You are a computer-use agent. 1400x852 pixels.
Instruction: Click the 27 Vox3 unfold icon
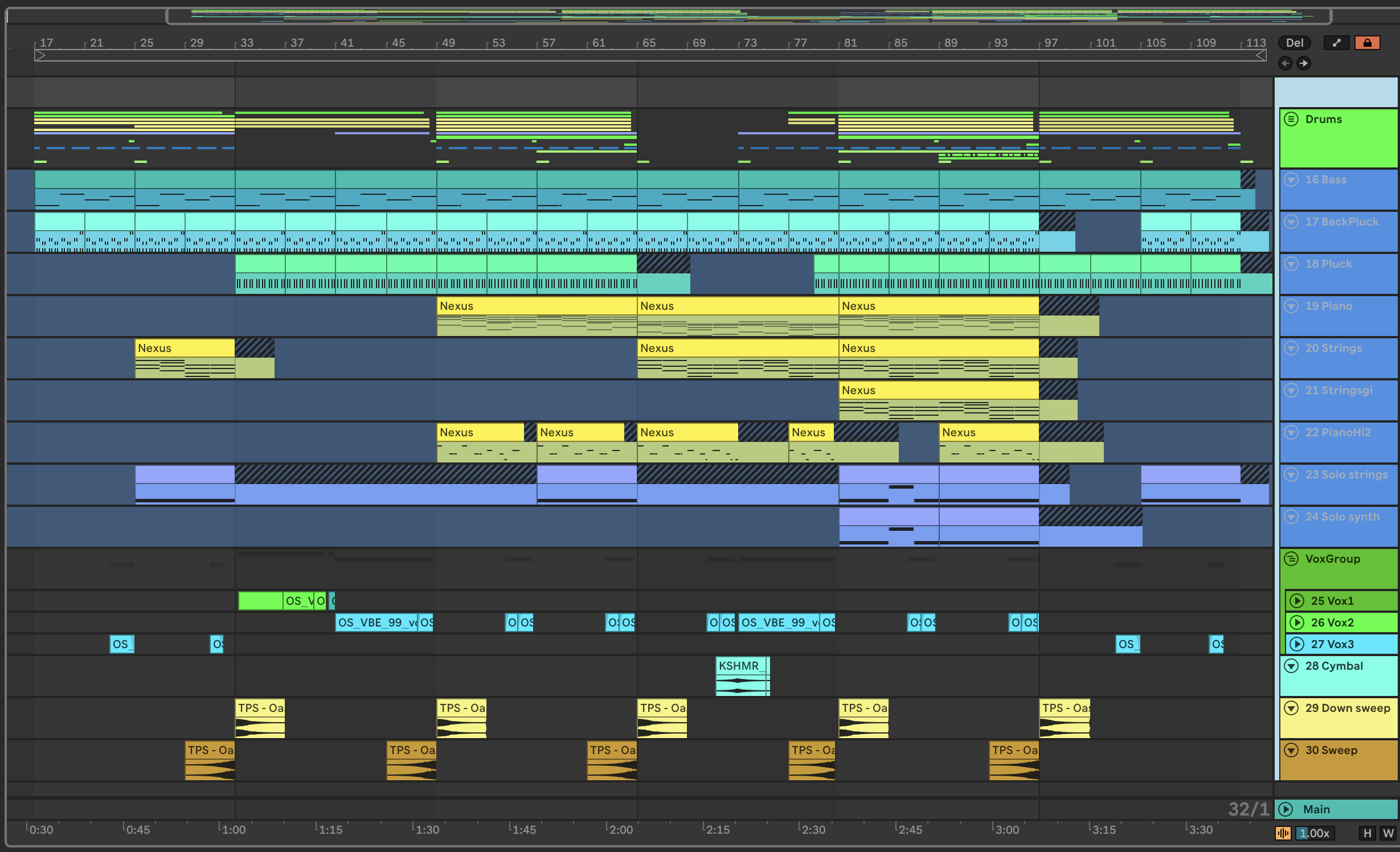[1297, 644]
